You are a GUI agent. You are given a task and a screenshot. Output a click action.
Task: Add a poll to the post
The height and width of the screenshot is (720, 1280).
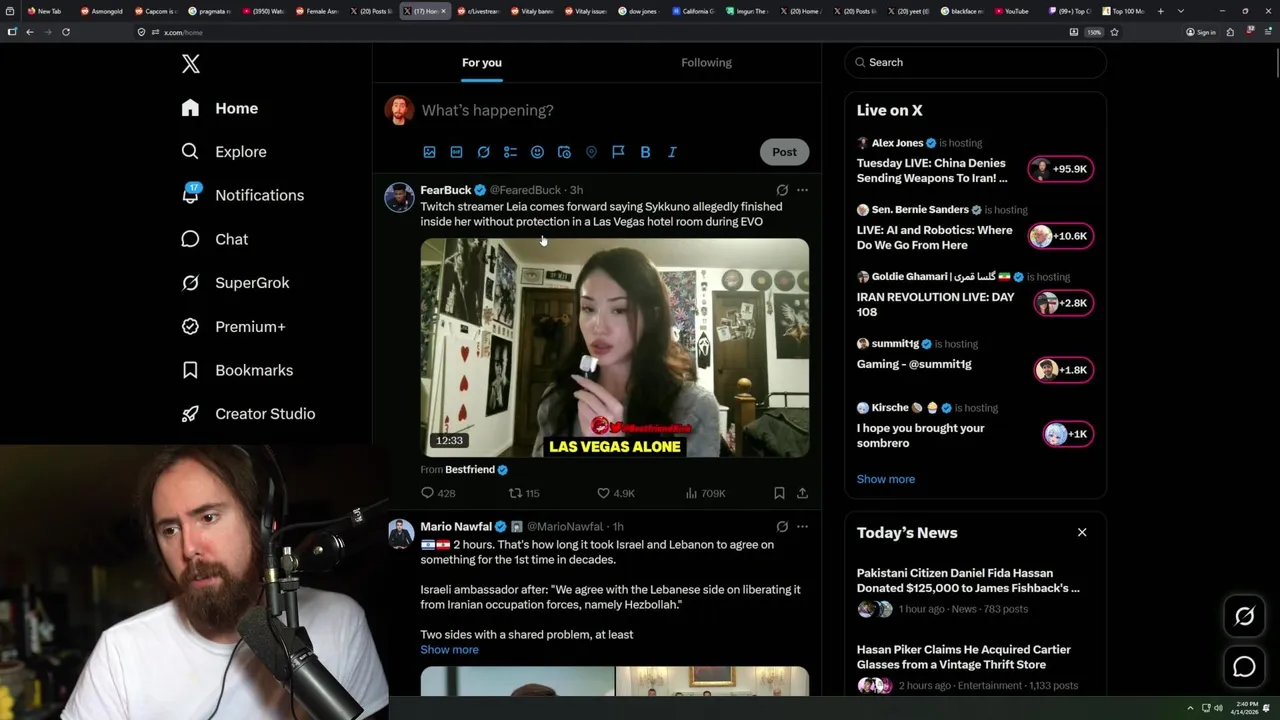510,152
